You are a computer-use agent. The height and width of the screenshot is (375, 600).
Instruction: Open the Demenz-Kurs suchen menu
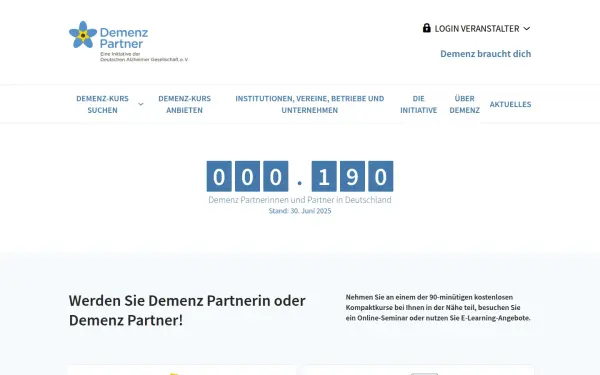click(102, 104)
